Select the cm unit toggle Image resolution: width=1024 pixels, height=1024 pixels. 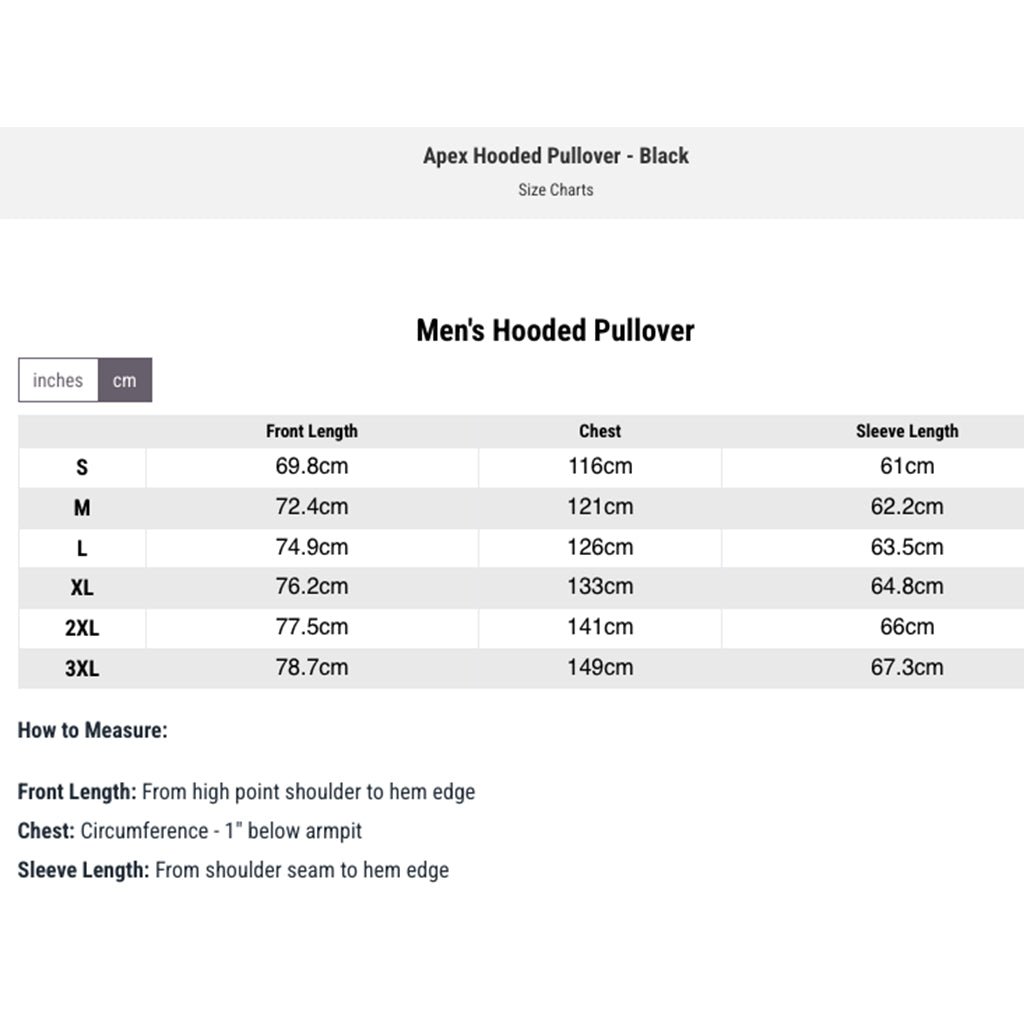125,380
